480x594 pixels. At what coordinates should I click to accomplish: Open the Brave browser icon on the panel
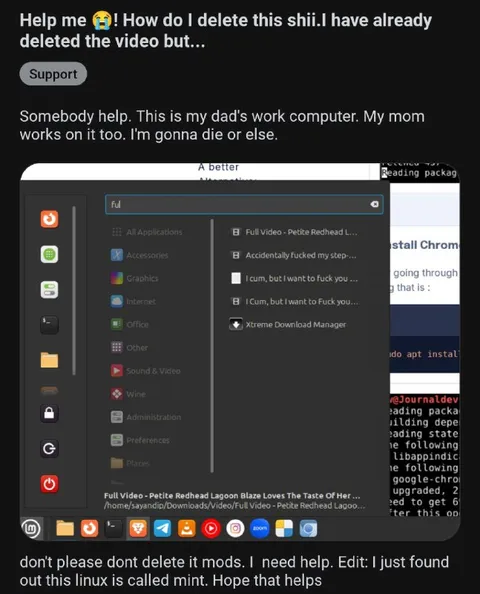138,528
